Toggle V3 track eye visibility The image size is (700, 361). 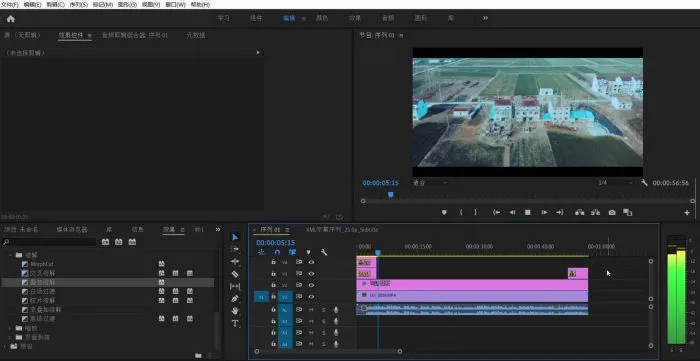[x=311, y=274]
